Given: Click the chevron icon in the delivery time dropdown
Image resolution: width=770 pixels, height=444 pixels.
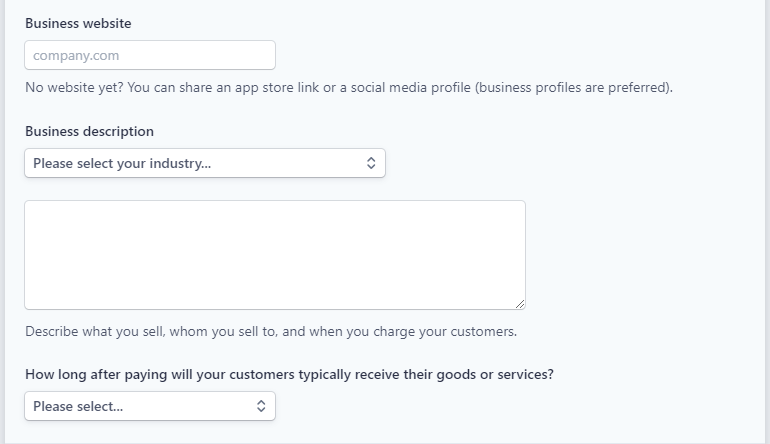Looking at the screenshot, I should [261, 406].
